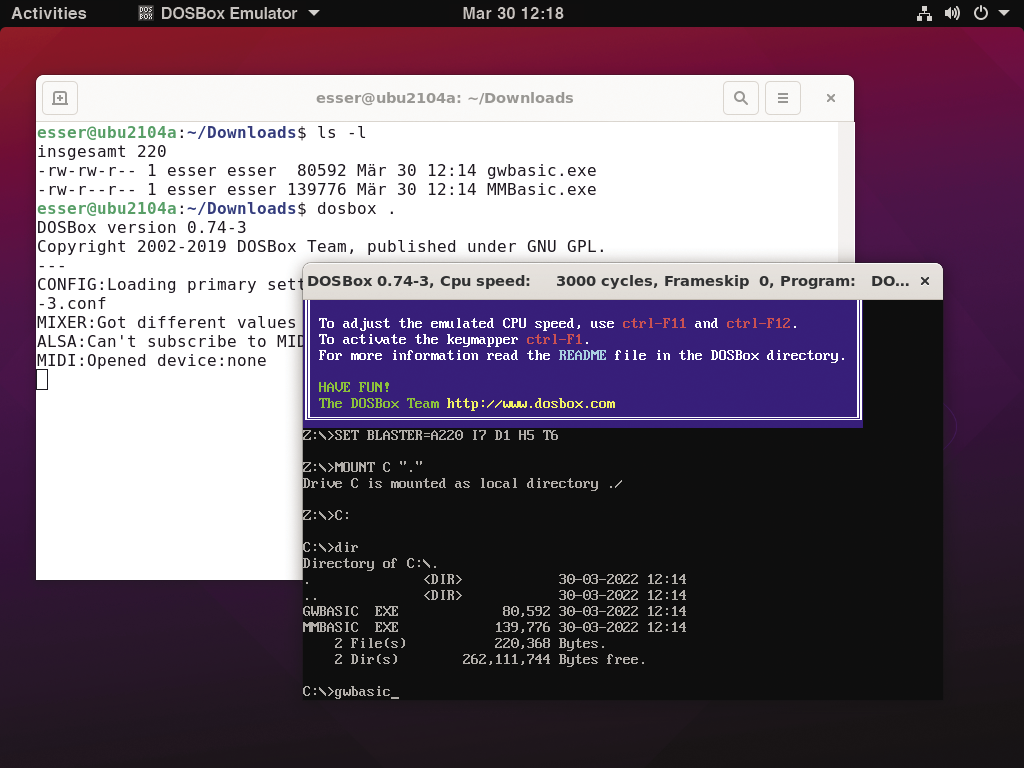Click the speaker volume icon in top bar
This screenshot has width=1024, height=768.
[x=952, y=13]
